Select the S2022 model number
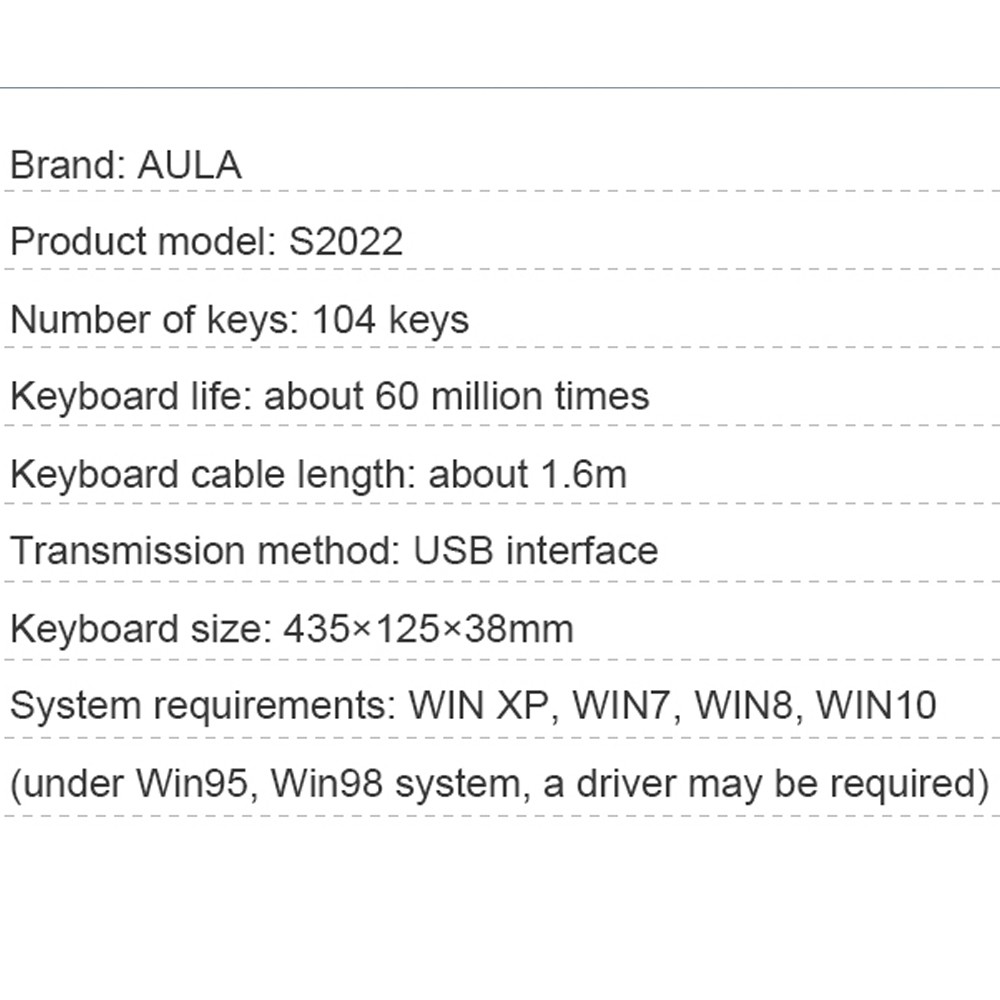This screenshot has width=1000, height=1000. pos(346,242)
